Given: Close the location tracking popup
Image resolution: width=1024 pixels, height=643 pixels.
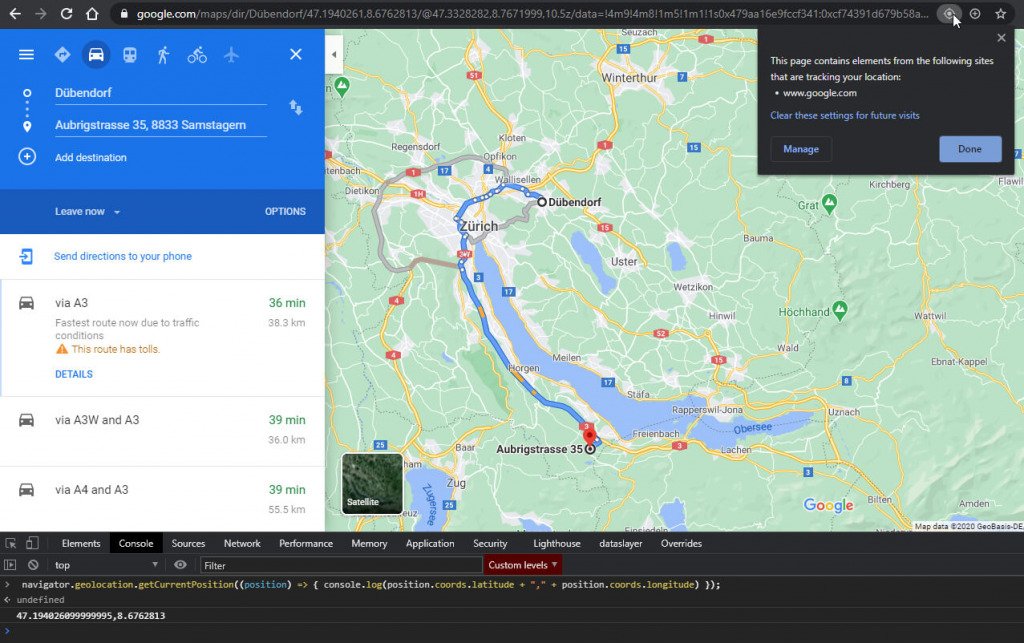Looking at the screenshot, I should pos(1001,38).
